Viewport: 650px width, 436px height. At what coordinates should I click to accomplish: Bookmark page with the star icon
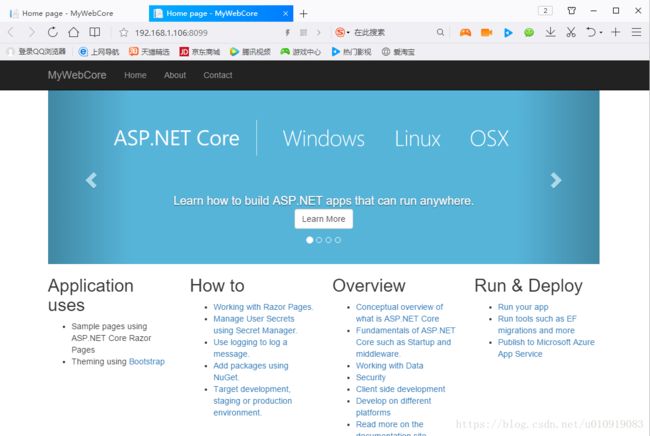(124, 32)
